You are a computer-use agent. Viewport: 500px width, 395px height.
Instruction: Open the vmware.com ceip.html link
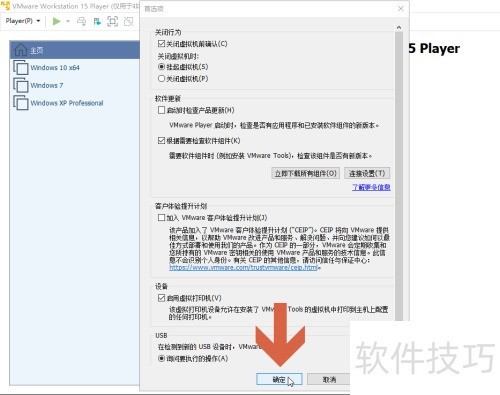click(x=244, y=267)
